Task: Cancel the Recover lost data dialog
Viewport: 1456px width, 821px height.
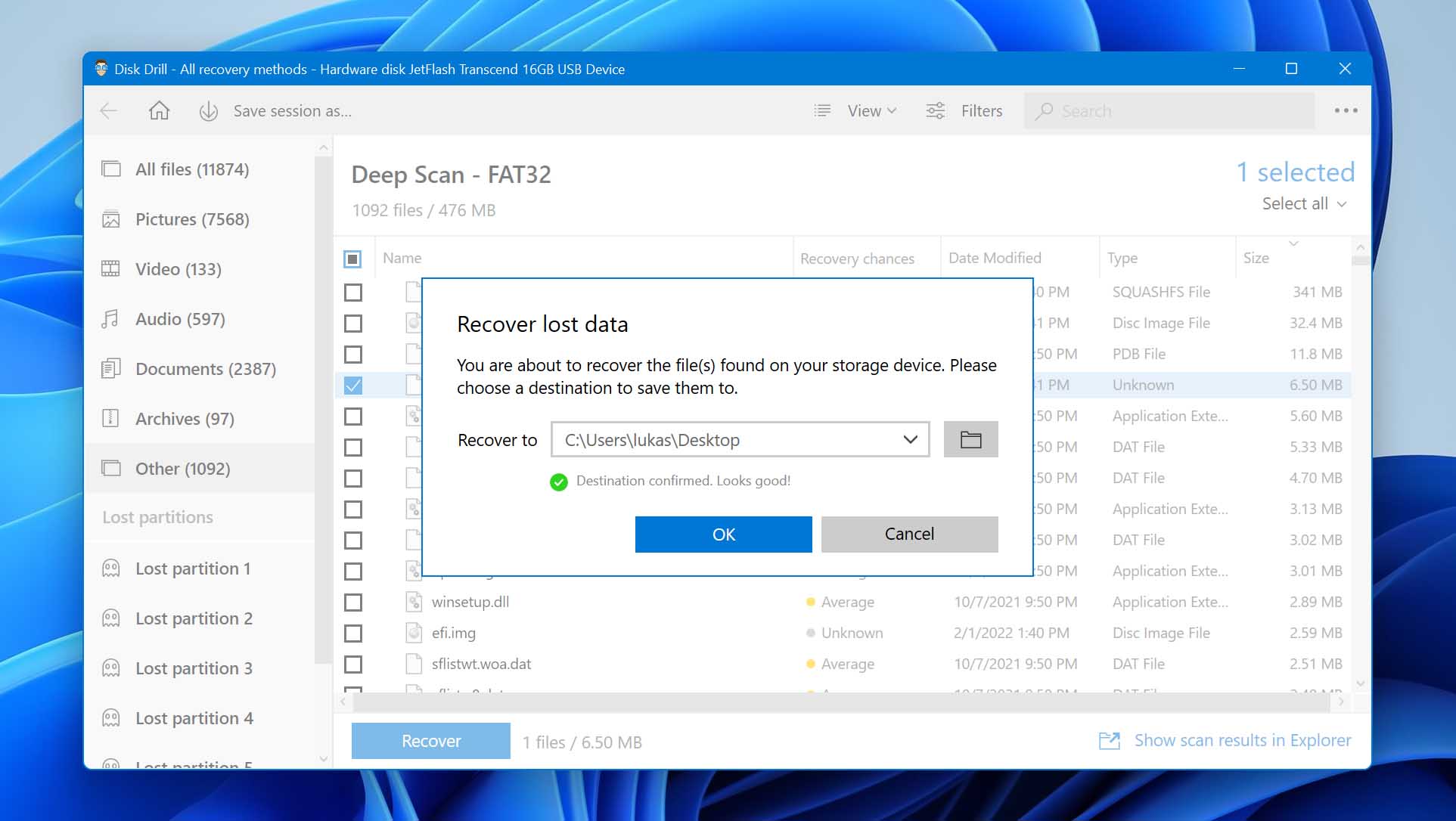Action: click(x=909, y=534)
